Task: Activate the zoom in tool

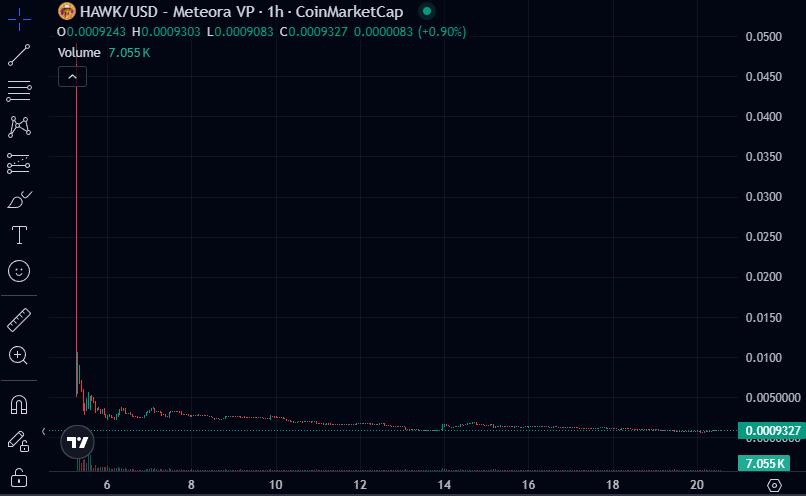Action: [19, 356]
